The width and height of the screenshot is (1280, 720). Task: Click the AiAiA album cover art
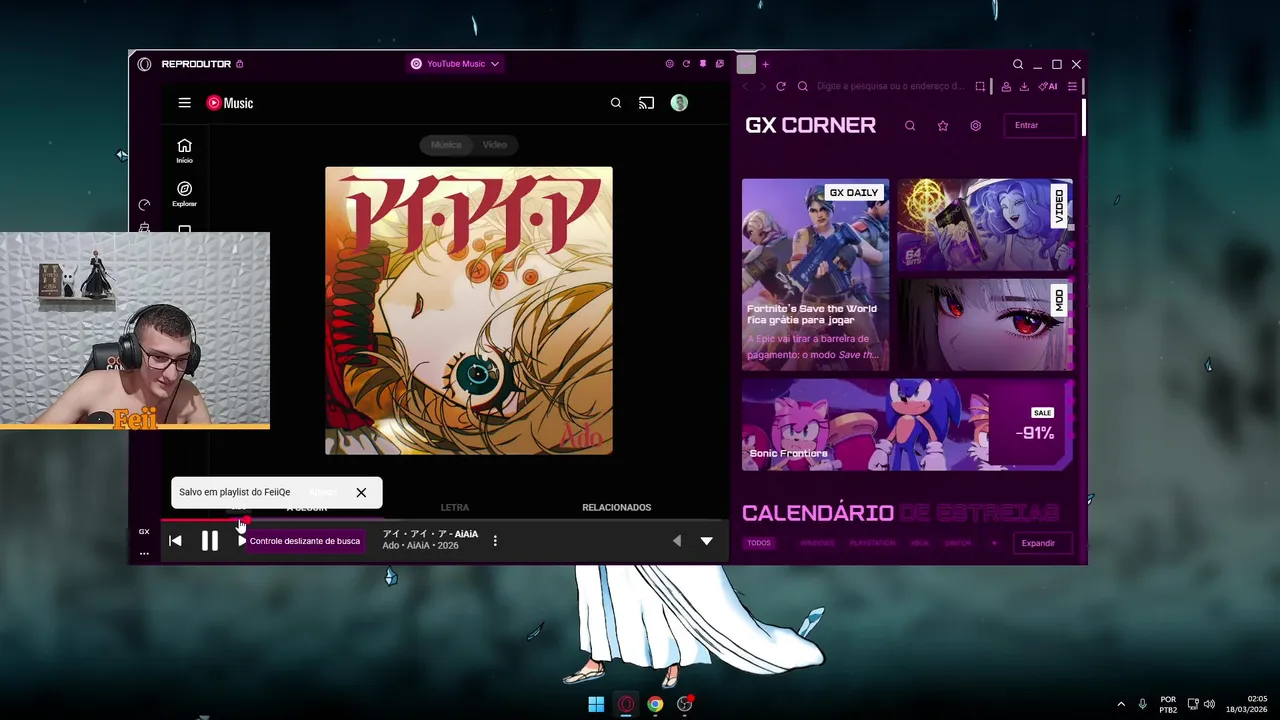[469, 311]
